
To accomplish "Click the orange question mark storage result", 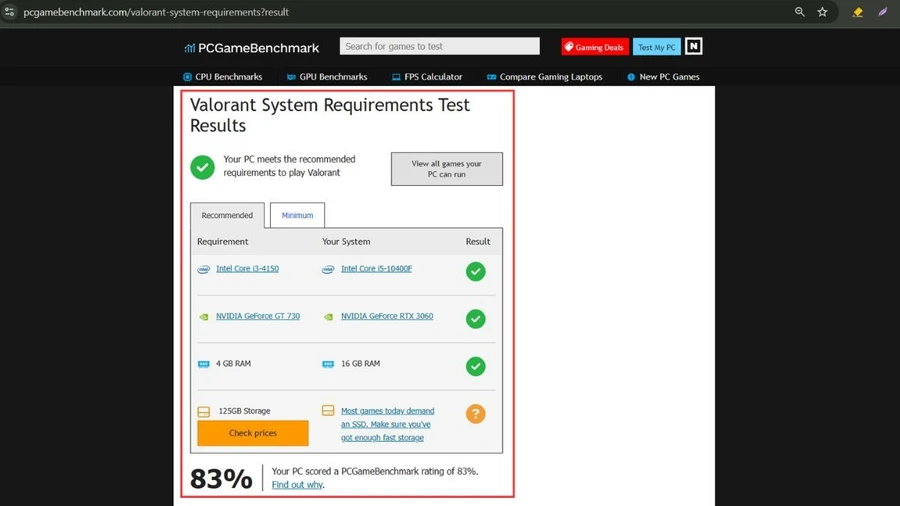I will coord(475,414).
